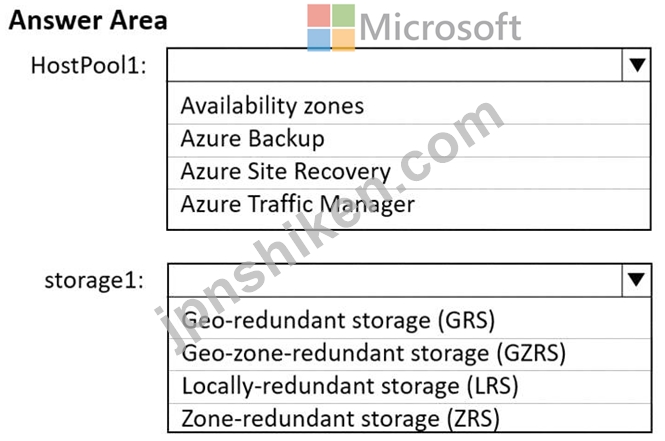
Task: Click the HostPool1 selection field
Action: pos(395,65)
